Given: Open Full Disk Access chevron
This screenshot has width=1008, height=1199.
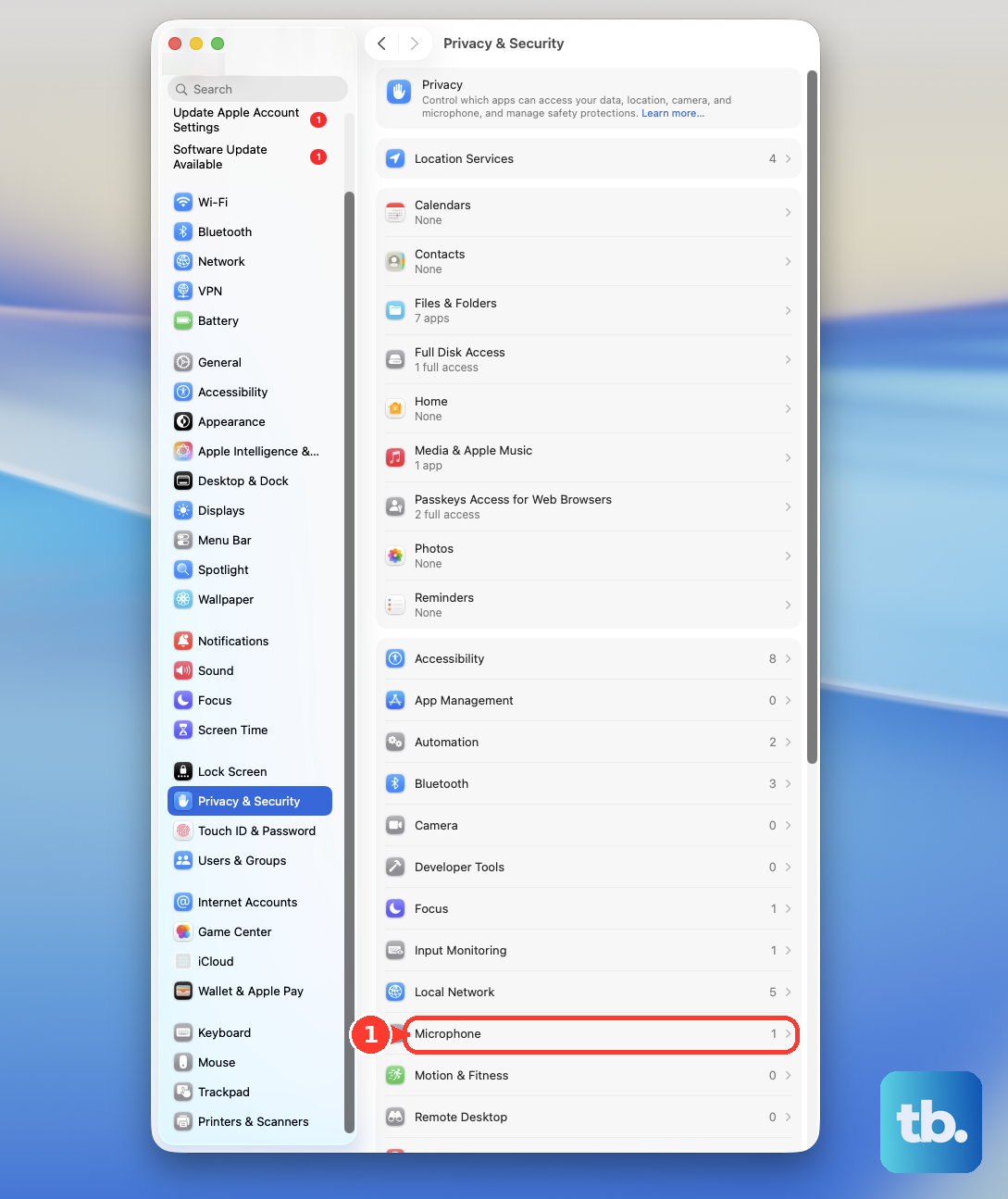Looking at the screenshot, I should [788, 359].
